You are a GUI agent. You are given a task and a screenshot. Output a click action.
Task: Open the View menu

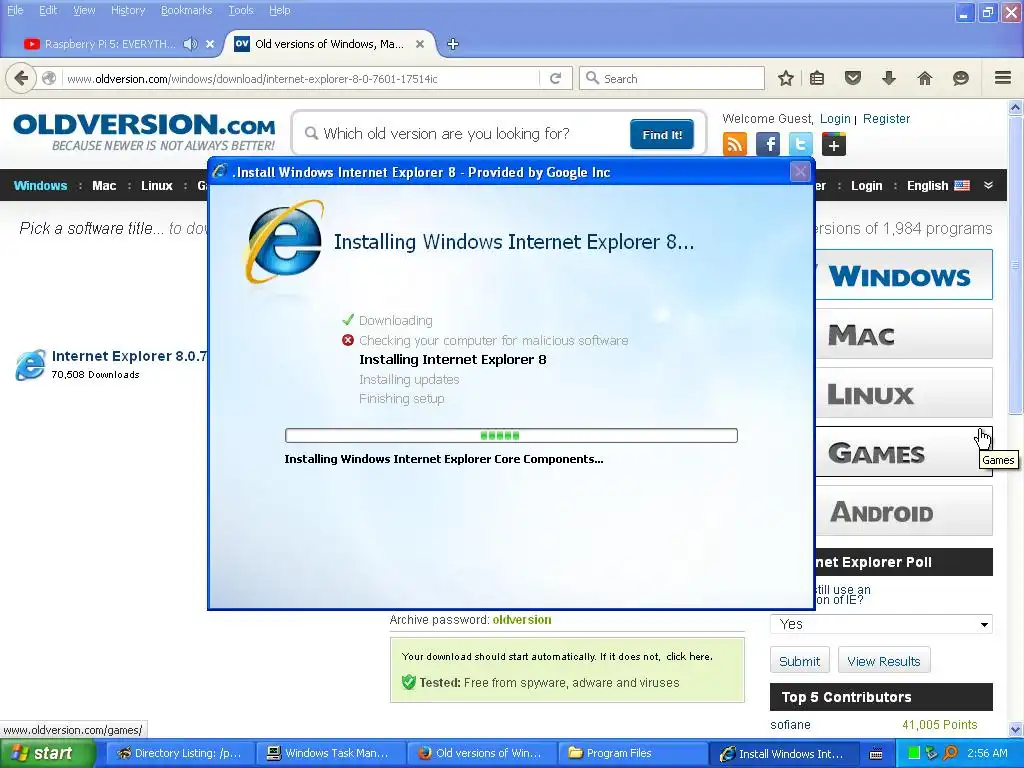click(84, 10)
